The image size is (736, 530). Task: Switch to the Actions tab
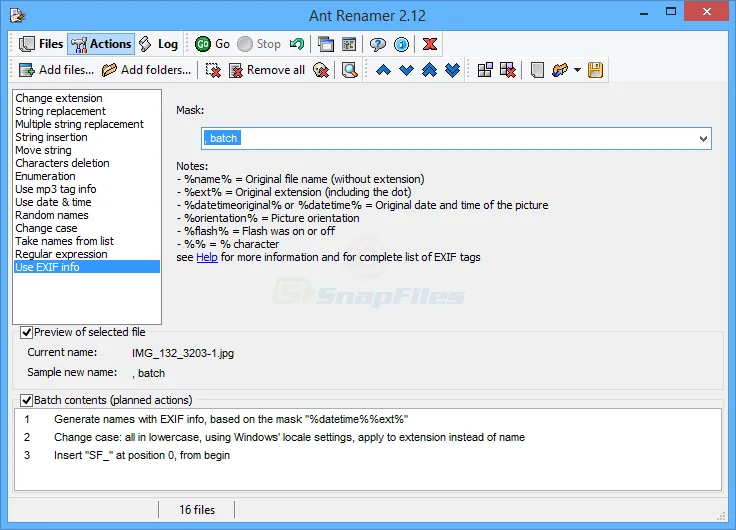click(101, 44)
